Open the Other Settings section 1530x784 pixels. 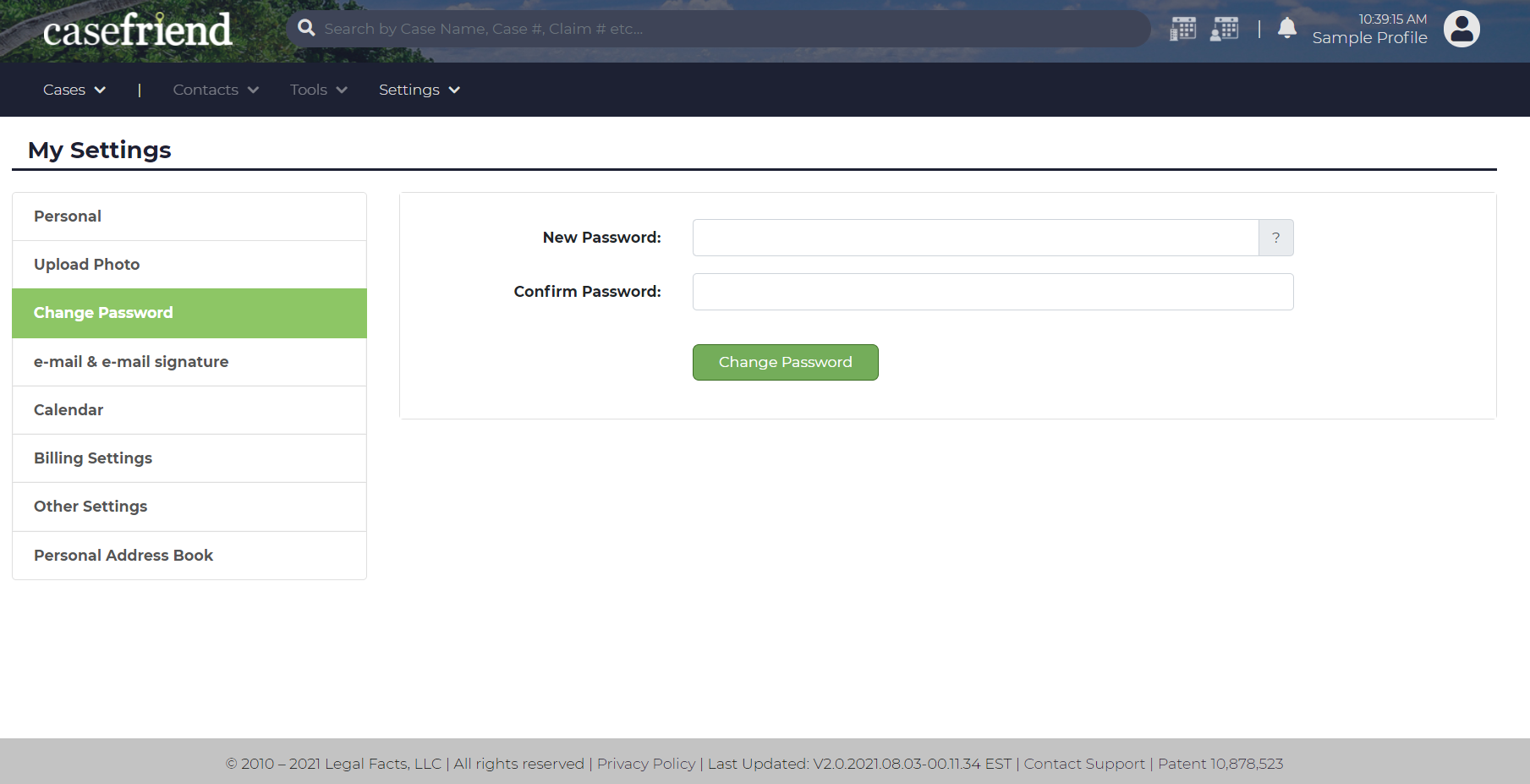tap(189, 507)
